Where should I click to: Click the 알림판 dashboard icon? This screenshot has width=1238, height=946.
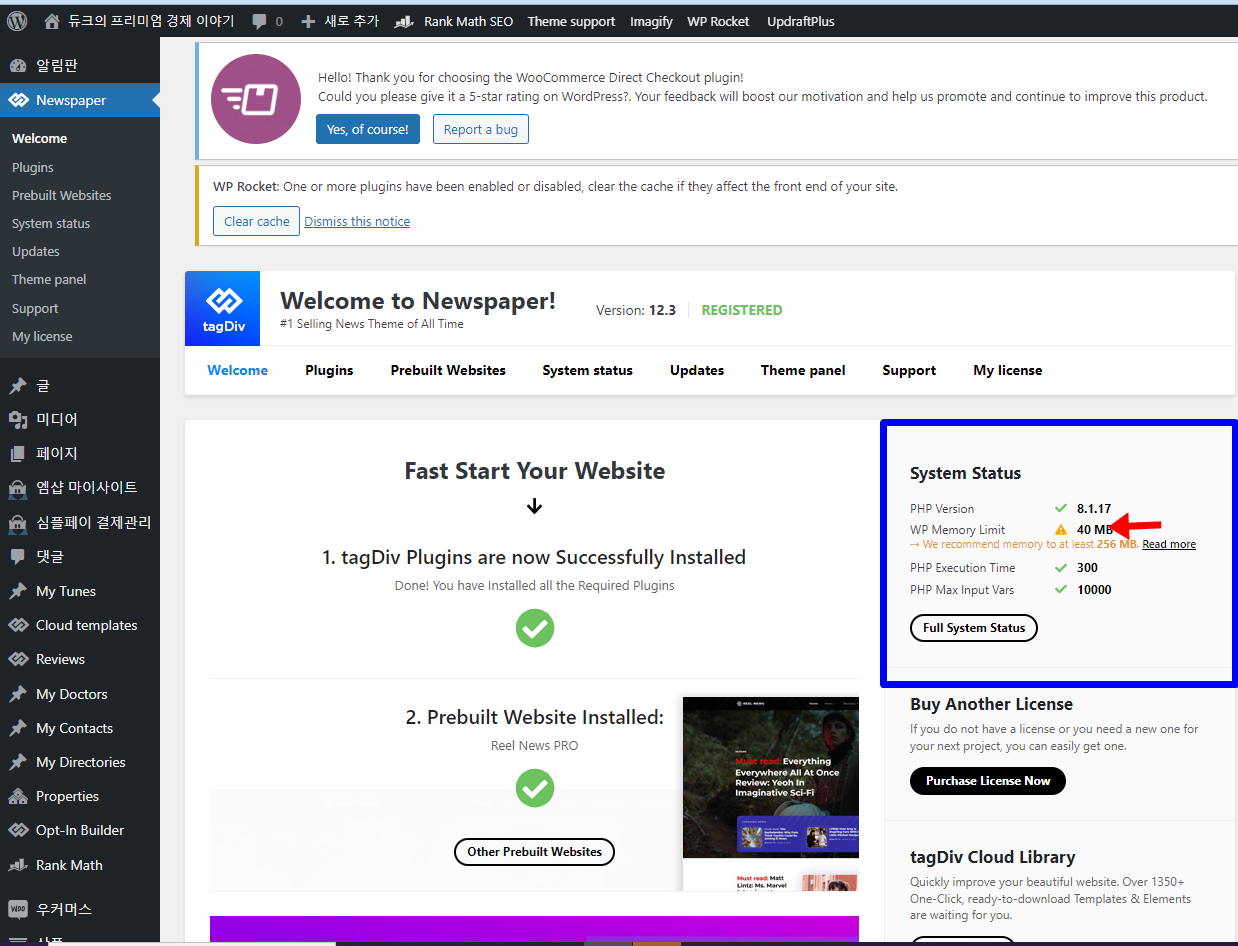tap(18, 66)
